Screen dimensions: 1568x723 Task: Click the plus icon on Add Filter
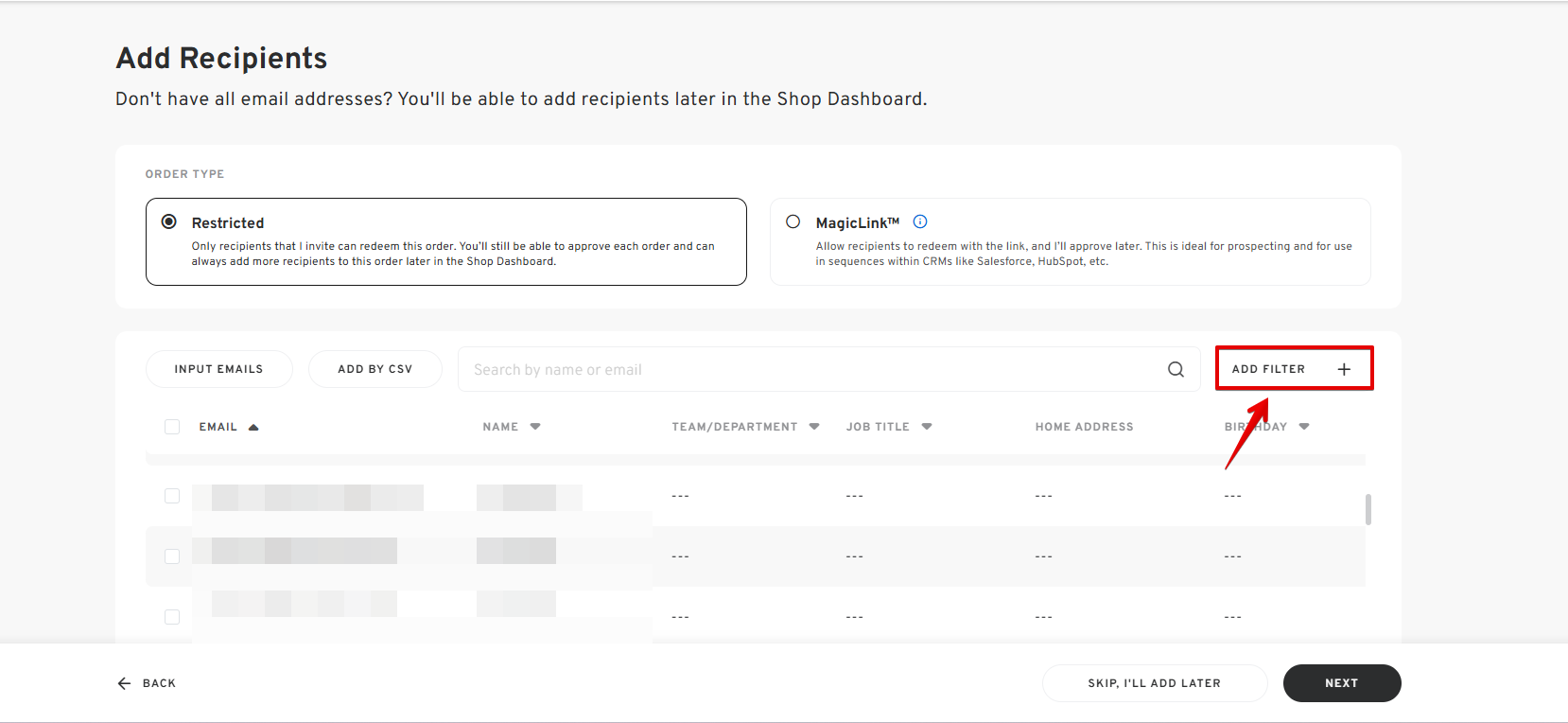coord(1344,369)
